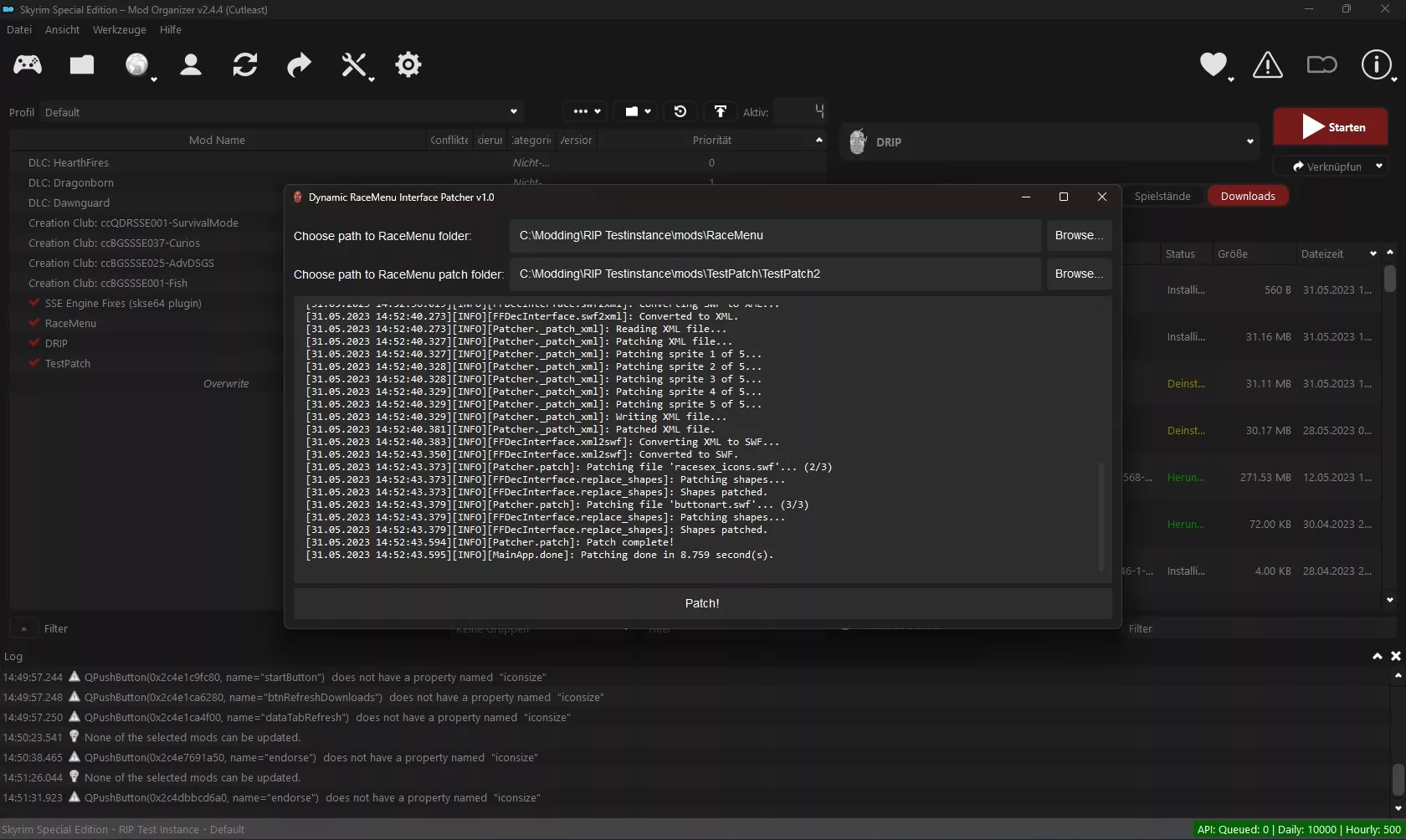Screen dimensions: 1406x840
Task: Open settings gear icon
Action: [408, 64]
